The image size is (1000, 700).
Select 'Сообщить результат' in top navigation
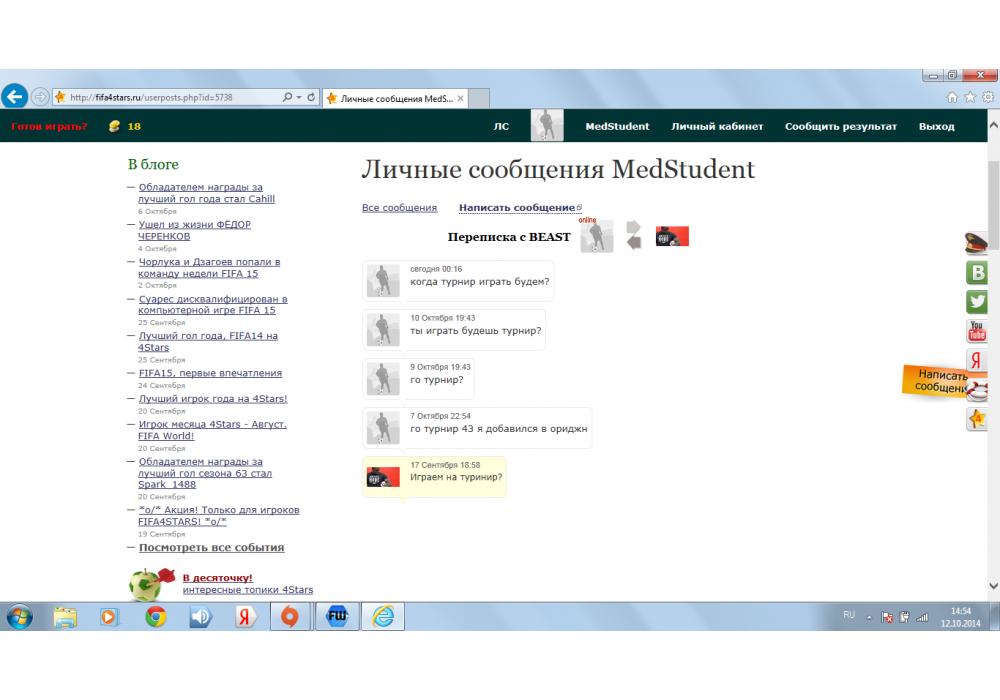pyautogui.click(x=840, y=127)
